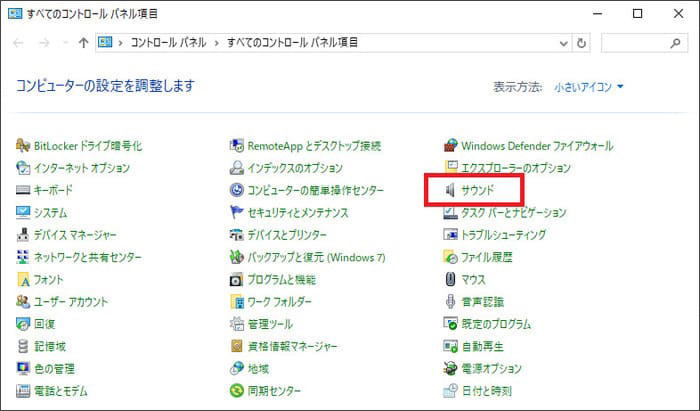Click RemoteApp とデスクトップ接続 icon
The image size is (700, 411).
237,145
